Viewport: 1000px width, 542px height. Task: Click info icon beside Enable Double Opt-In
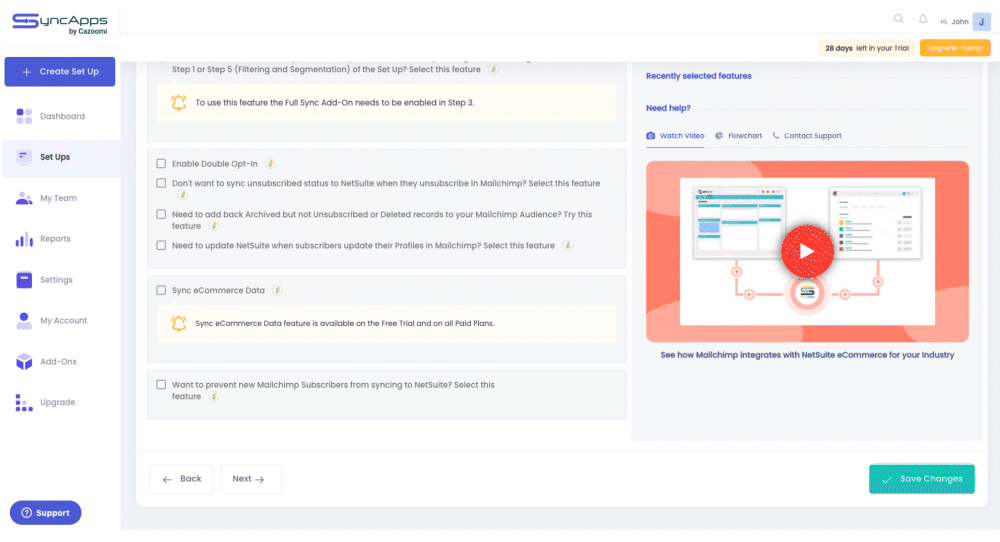click(270, 164)
